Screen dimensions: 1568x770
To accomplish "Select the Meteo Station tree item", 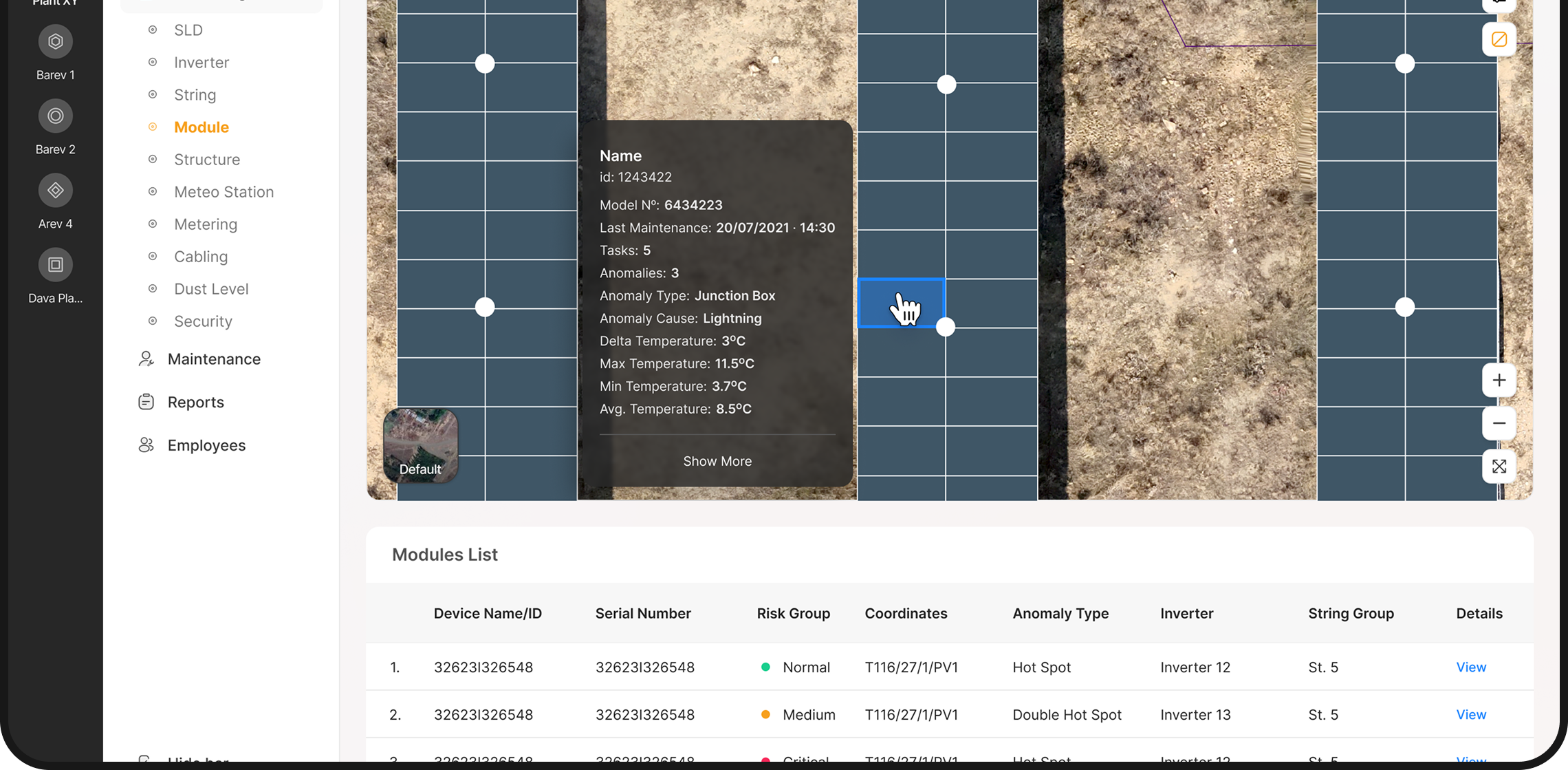I will [224, 192].
